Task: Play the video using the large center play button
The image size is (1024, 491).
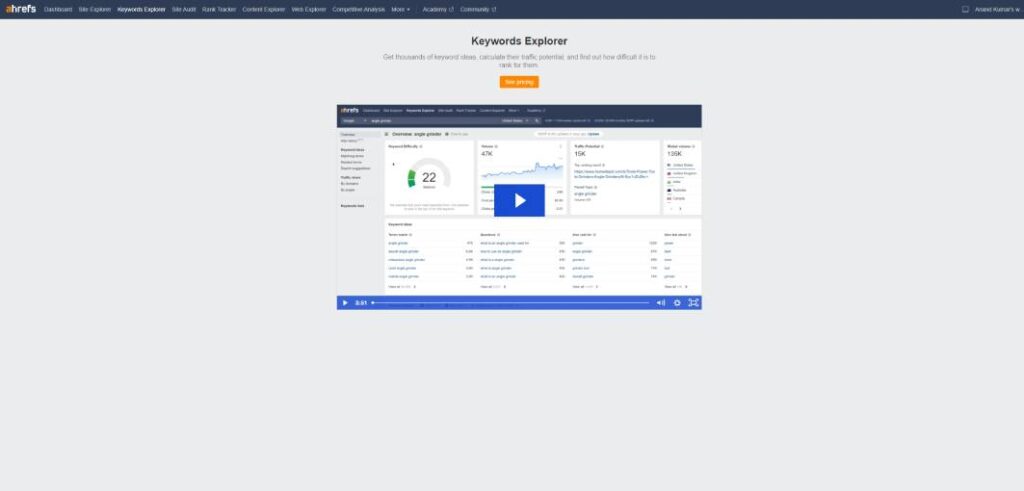Action: 519,200
